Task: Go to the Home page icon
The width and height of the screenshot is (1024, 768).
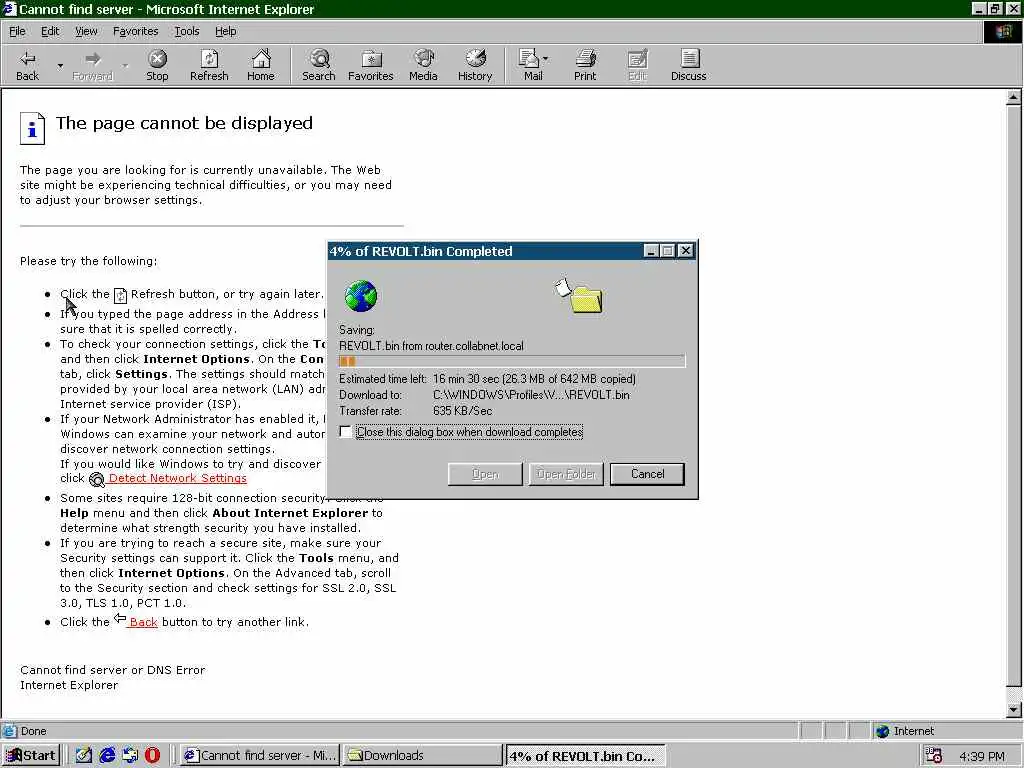Action: (x=261, y=65)
